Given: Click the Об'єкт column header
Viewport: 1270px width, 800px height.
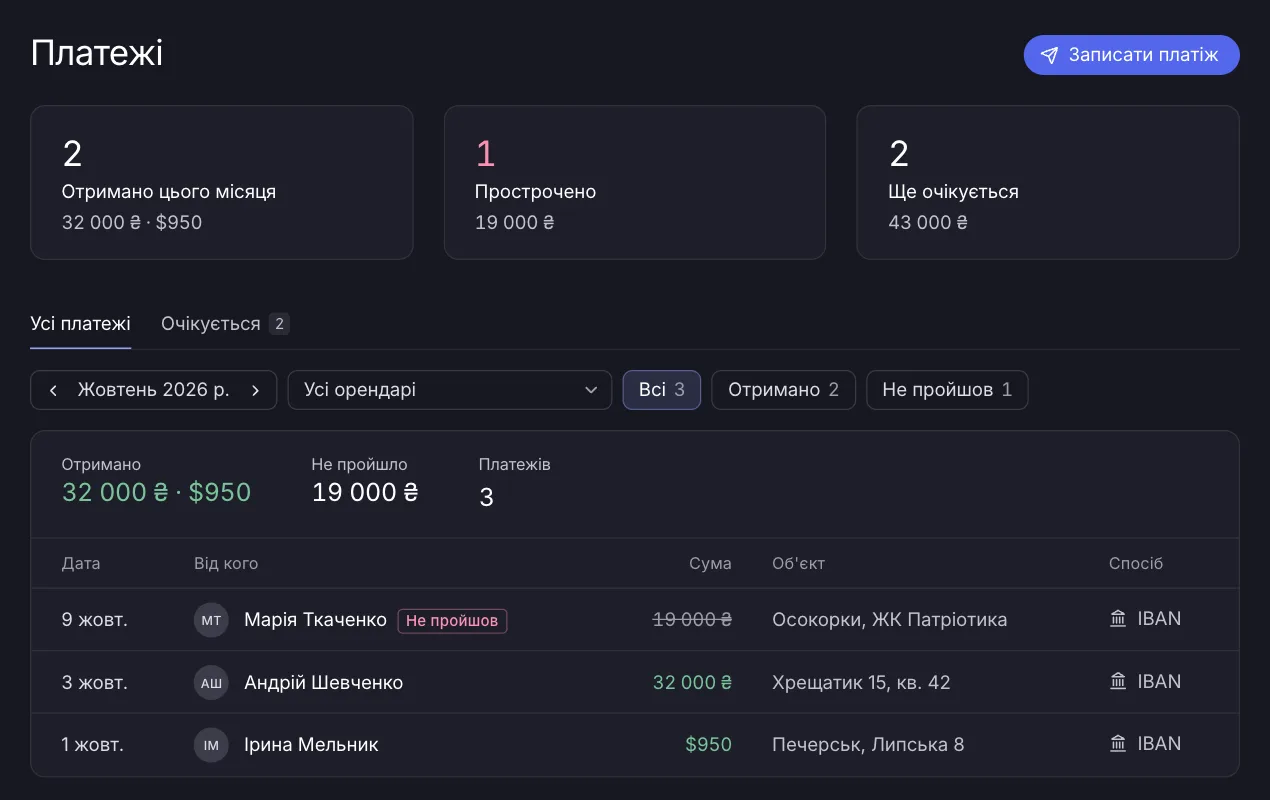Looking at the screenshot, I should 798,564.
